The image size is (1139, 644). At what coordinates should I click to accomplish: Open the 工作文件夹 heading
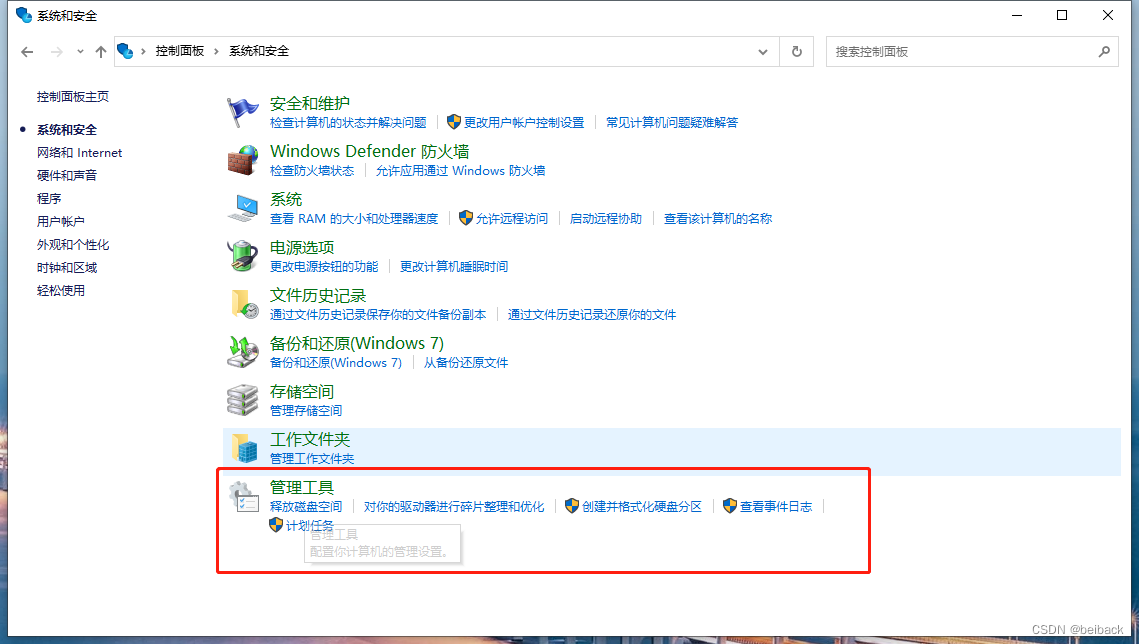coord(309,439)
